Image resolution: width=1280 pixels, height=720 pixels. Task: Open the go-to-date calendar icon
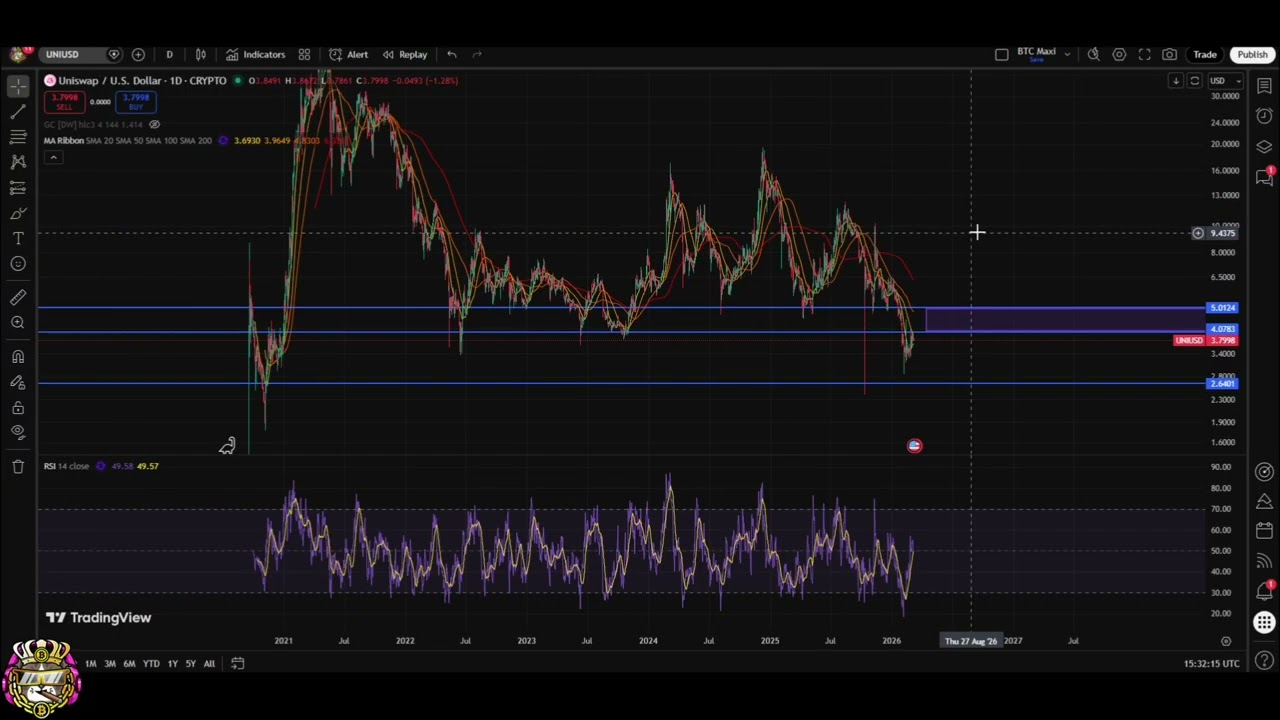237,663
